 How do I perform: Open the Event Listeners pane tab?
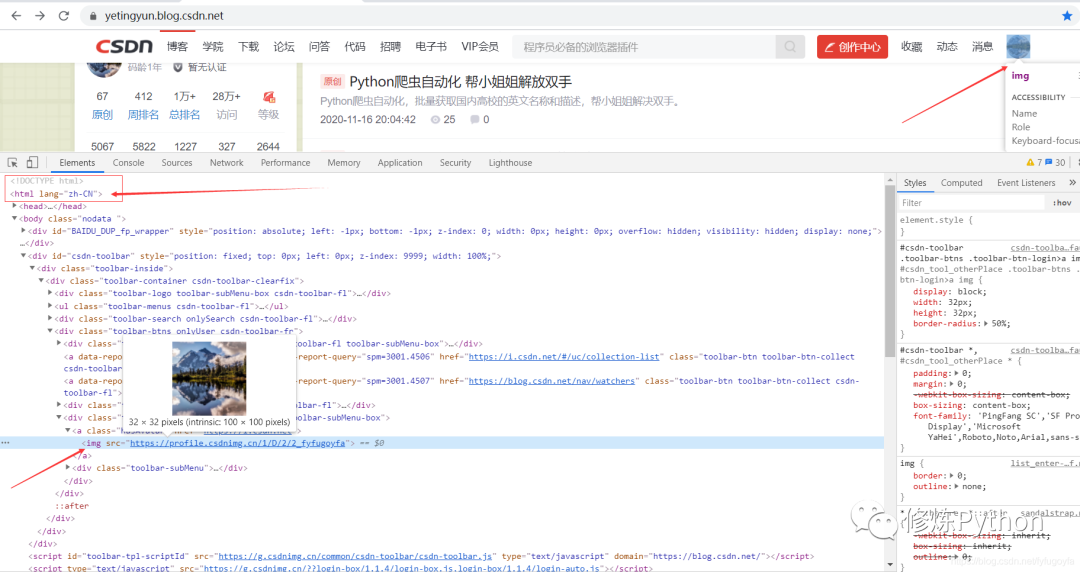pos(1026,183)
